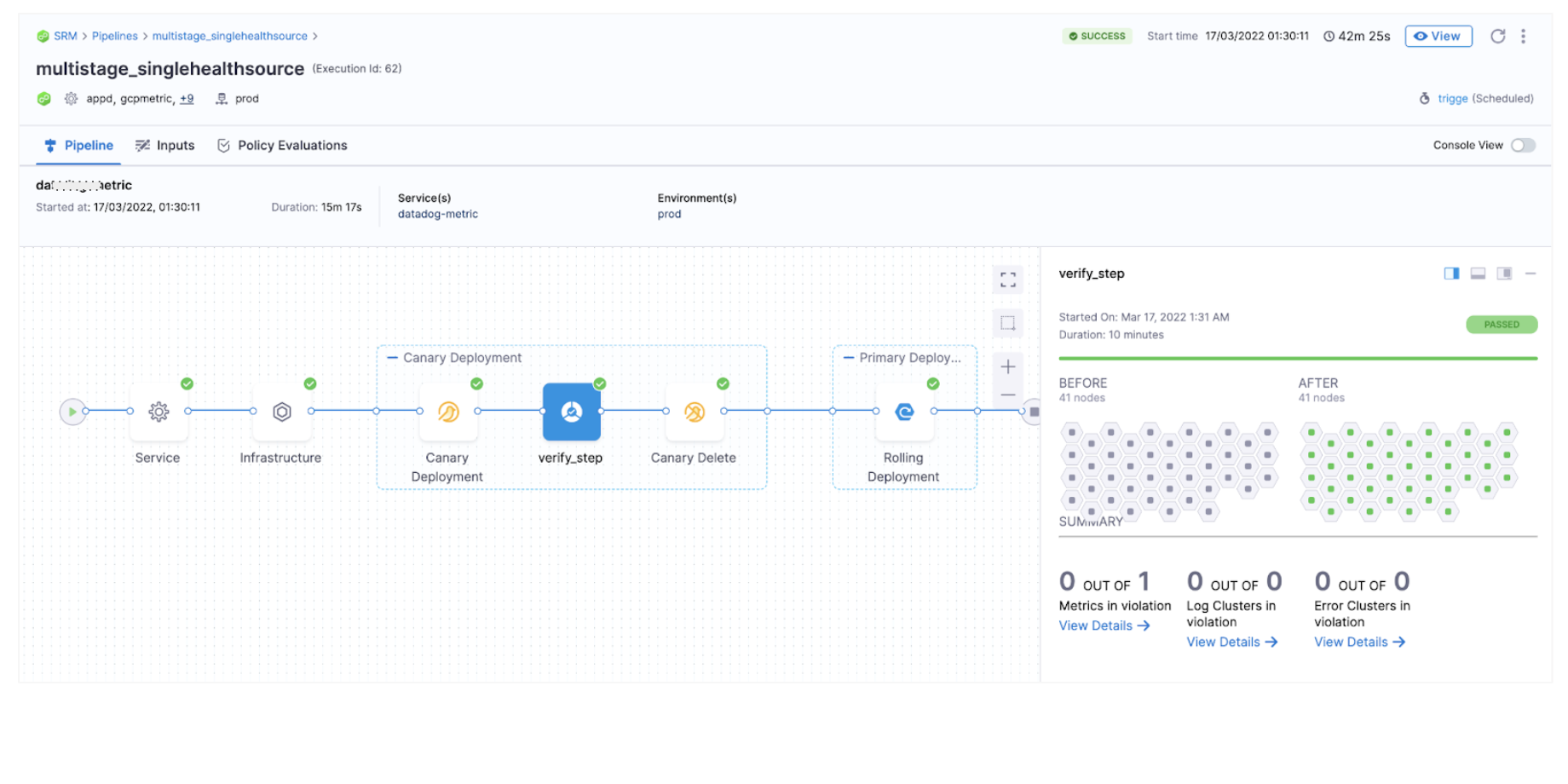Select the Service step gear icon
The image size is (1568, 784).
pyautogui.click(x=159, y=412)
